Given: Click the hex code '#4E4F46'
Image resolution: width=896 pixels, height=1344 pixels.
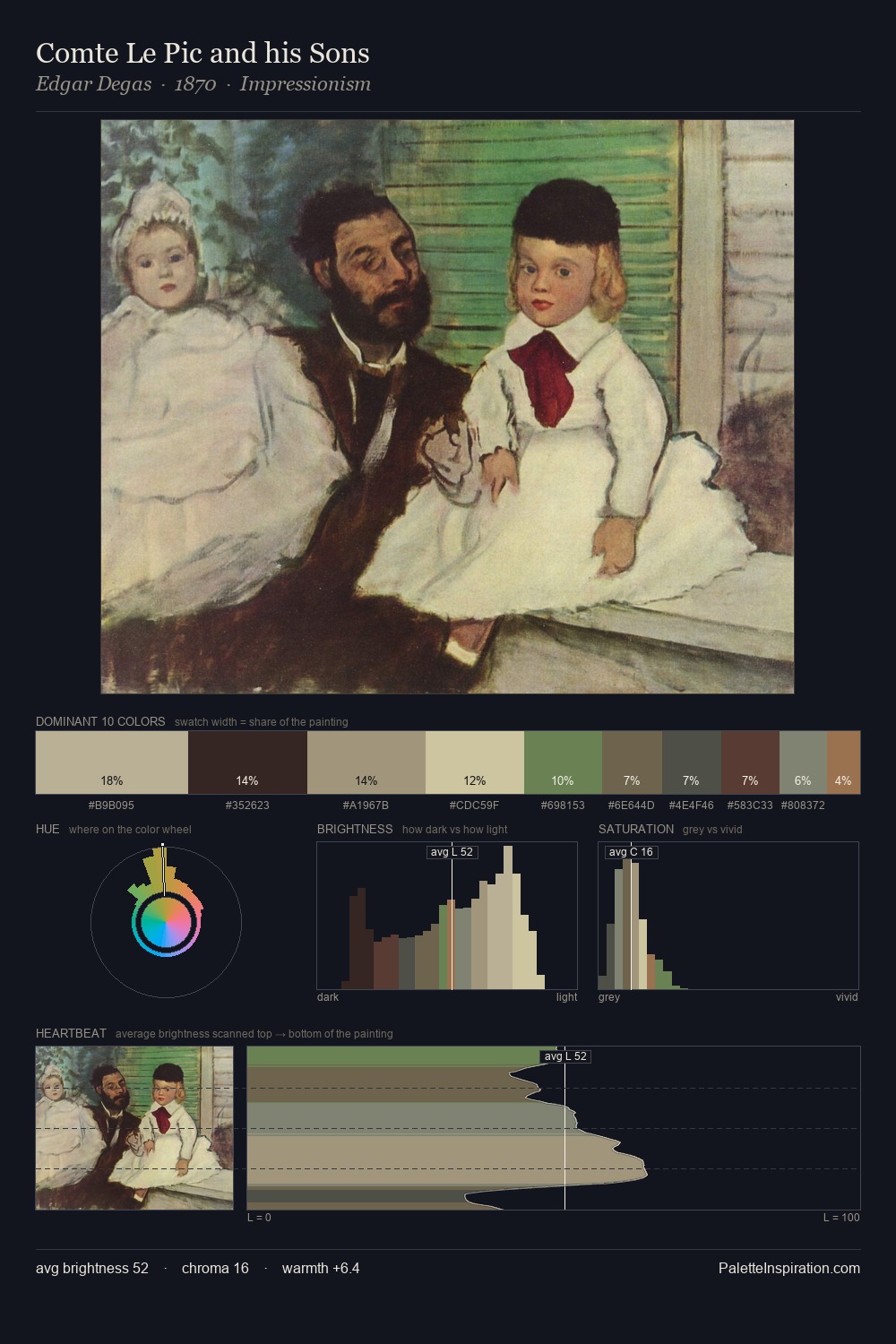Looking at the screenshot, I should point(692,806).
